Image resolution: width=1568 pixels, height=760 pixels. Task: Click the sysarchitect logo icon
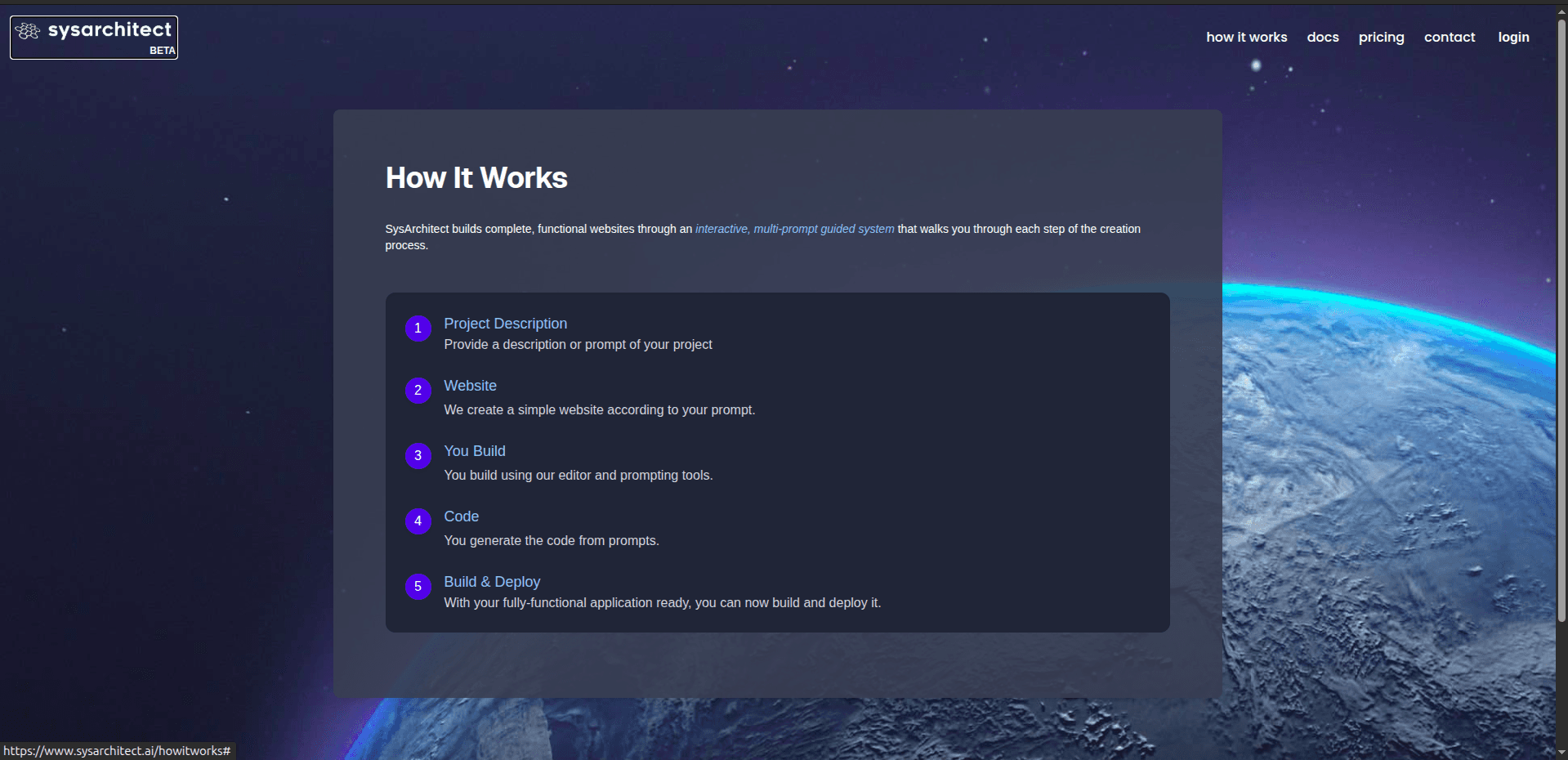(x=28, y=31)
